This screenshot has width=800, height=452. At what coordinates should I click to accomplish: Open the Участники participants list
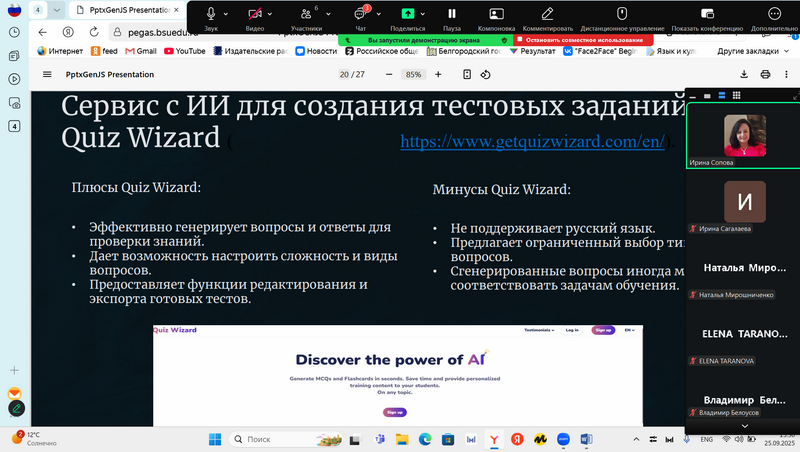[x=306, y=14]
